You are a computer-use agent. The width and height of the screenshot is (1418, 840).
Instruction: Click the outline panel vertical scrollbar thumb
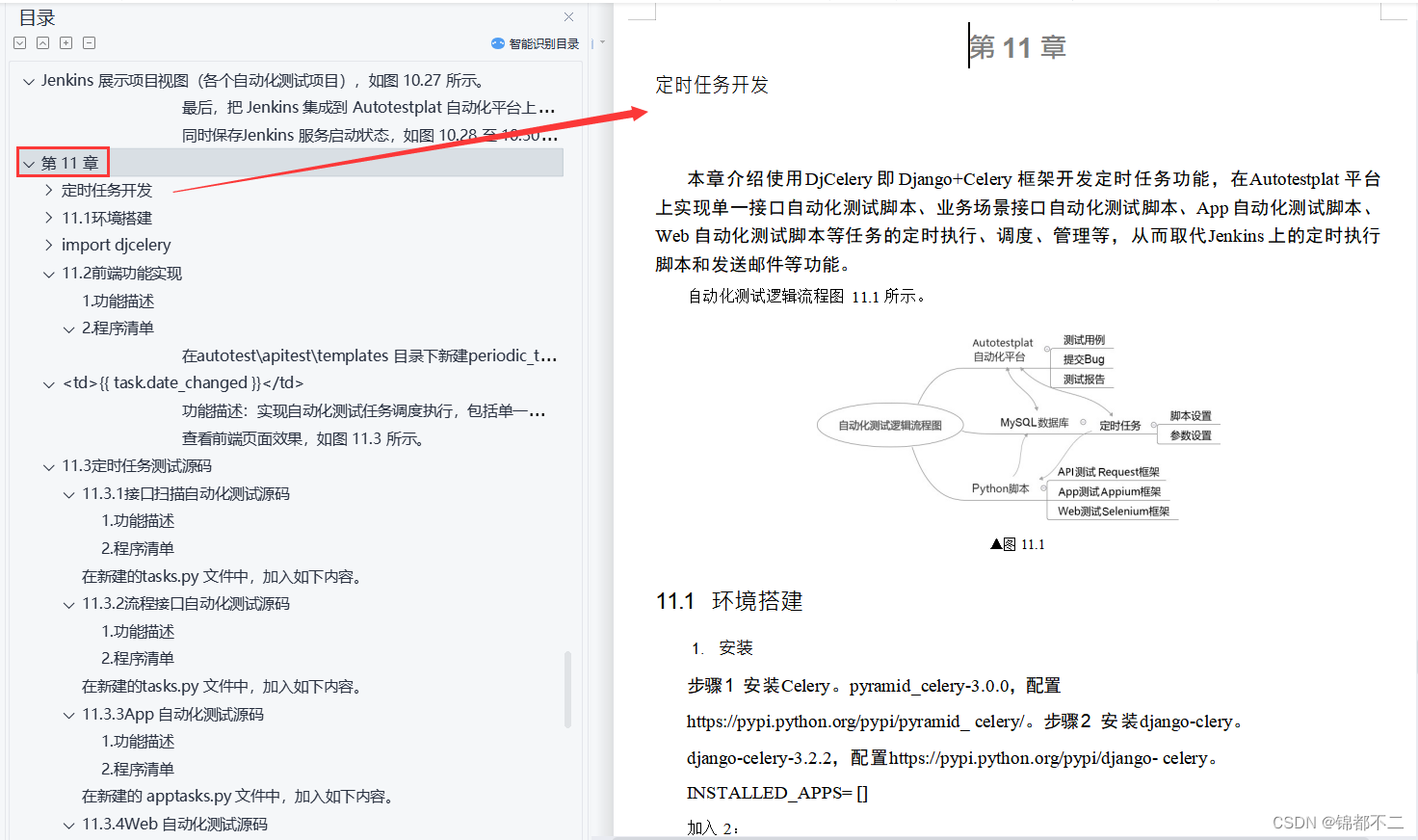click(x=567, y=689)
